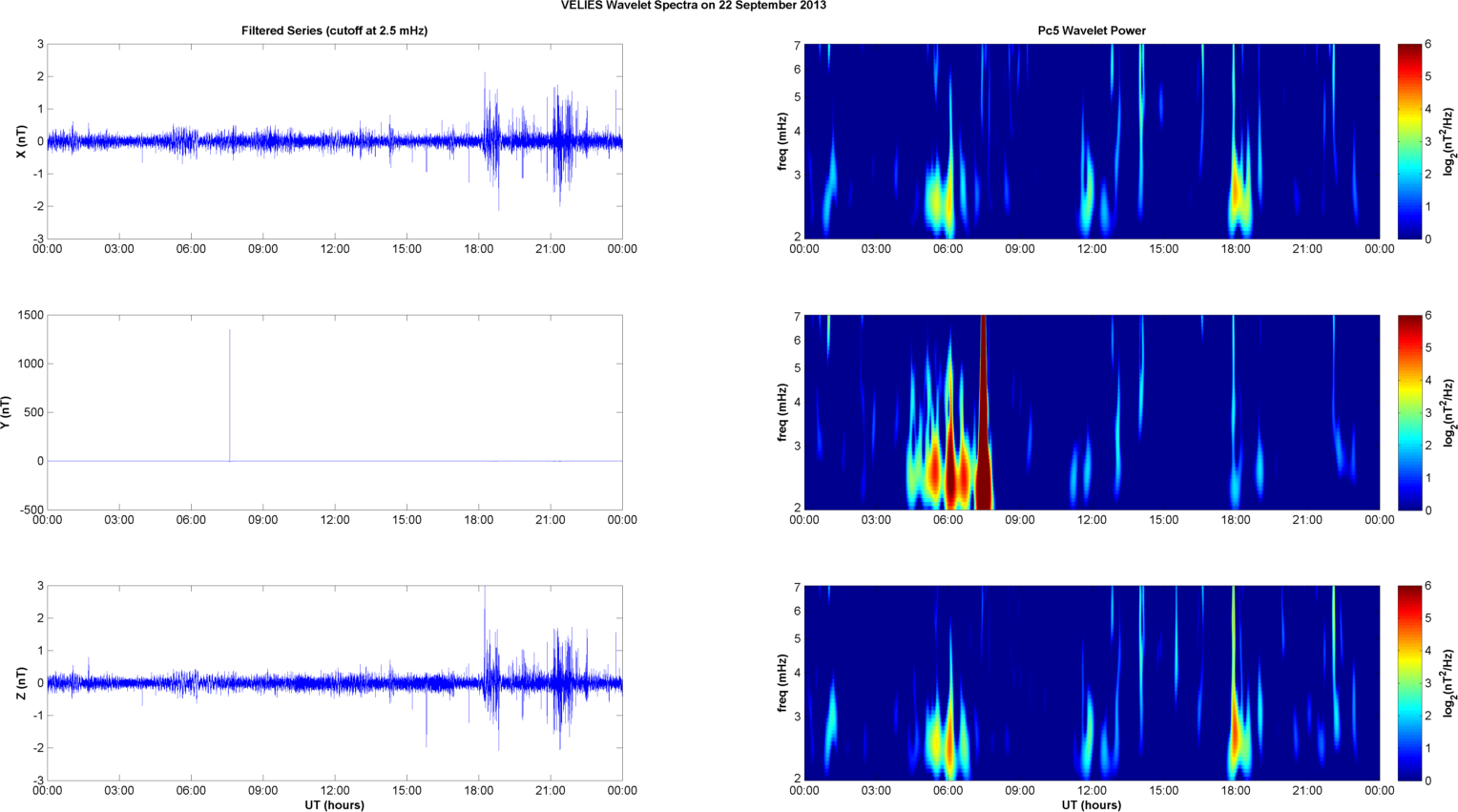The height and width of the screenshot is (812, 1458).
Task: Click burst activity near 21:00 in Z series
Action: tap(563, 689)
